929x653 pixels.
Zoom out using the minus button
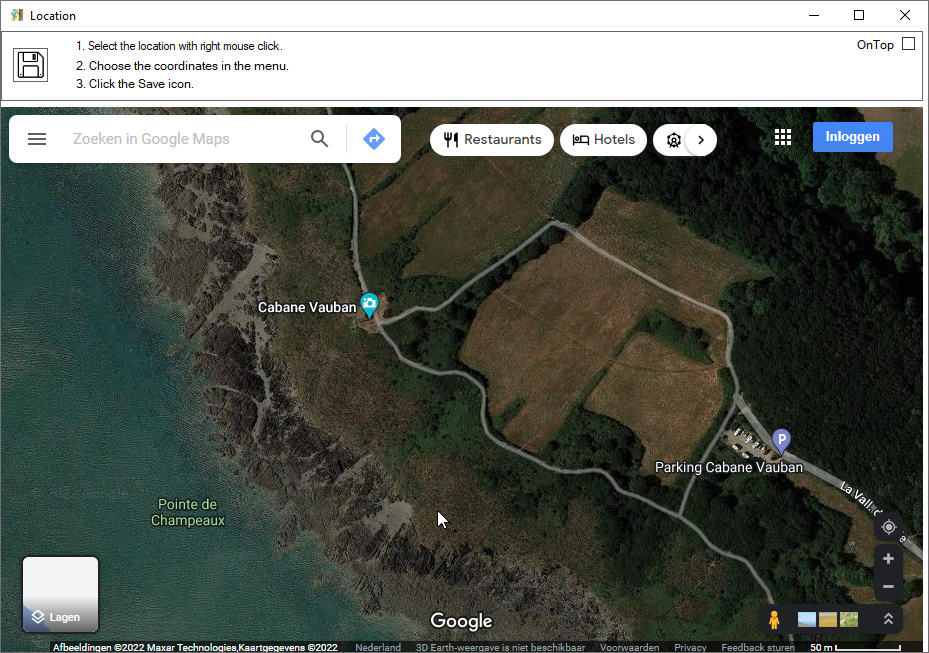888,587
